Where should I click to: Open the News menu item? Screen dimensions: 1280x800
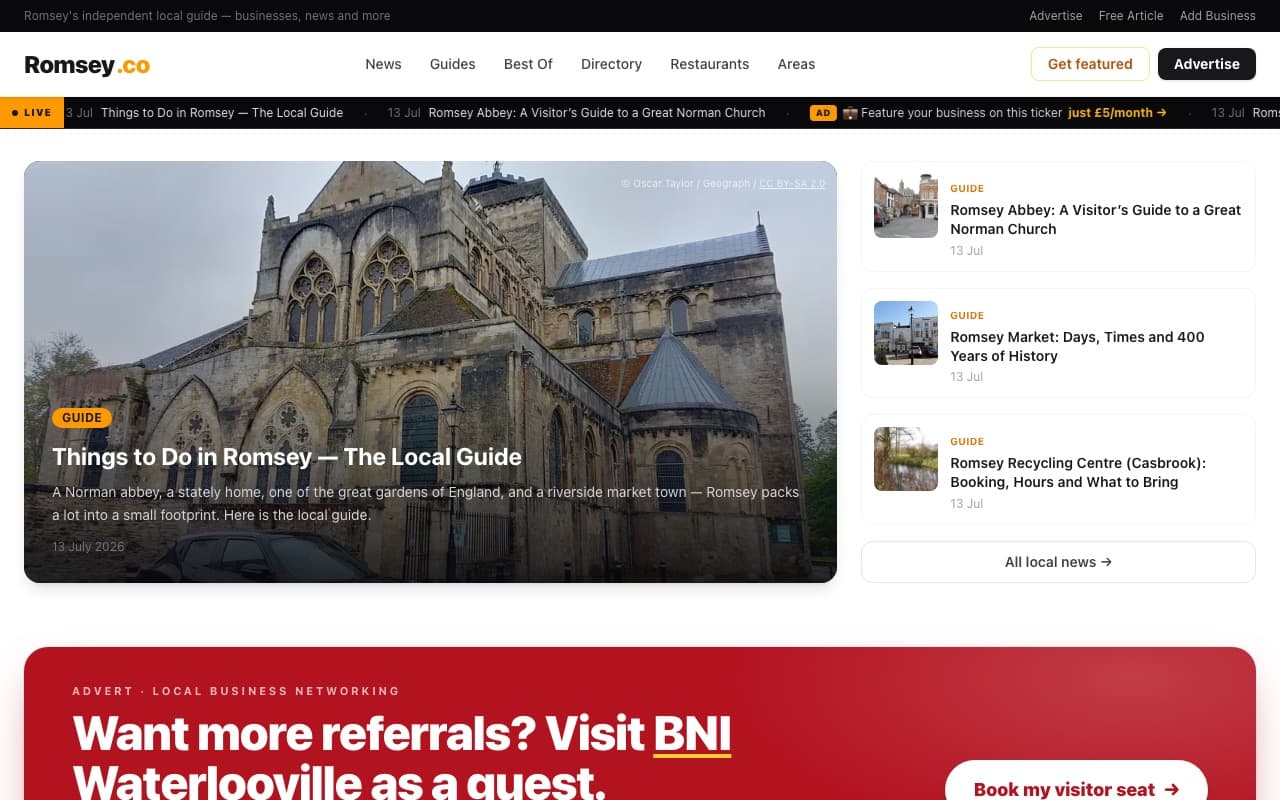[383, 64]
